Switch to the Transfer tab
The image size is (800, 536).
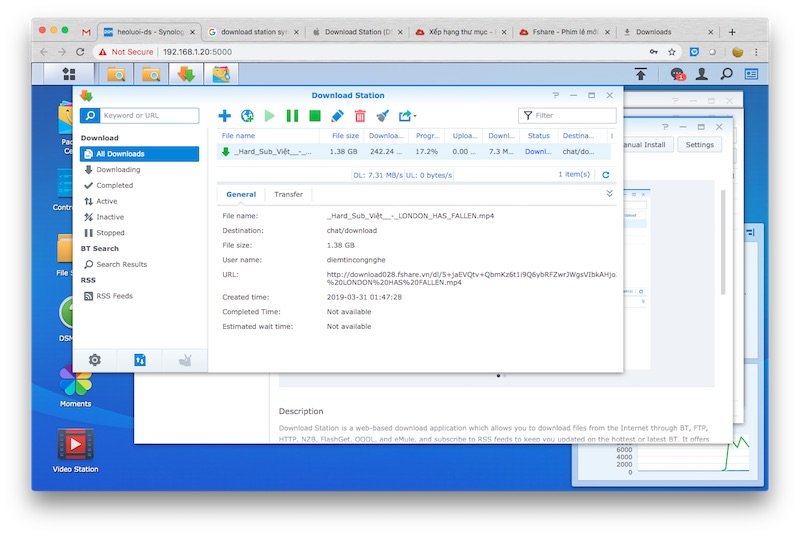[288, 194]
